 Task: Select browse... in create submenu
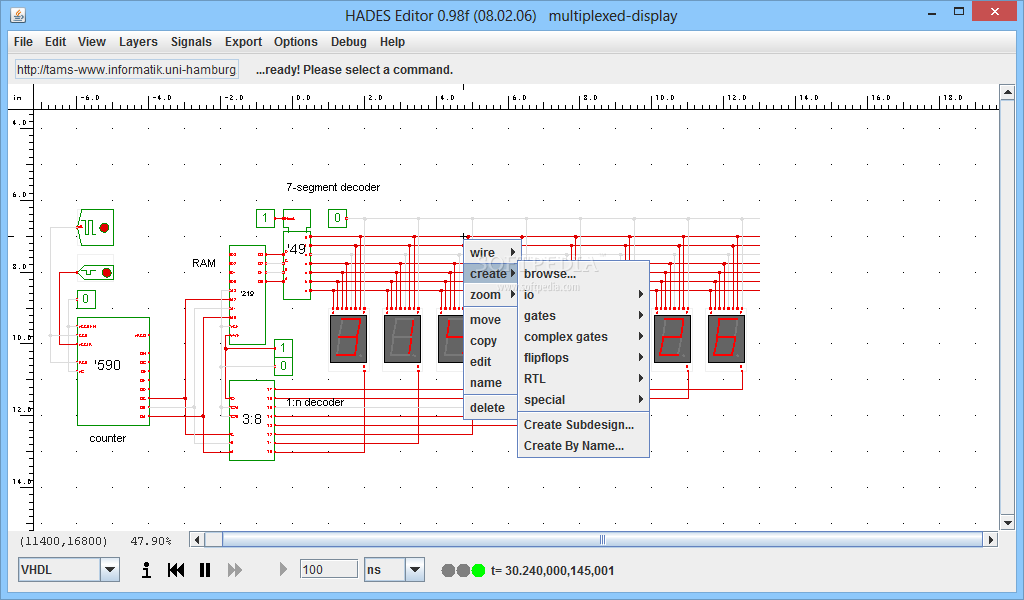point(583,274)
